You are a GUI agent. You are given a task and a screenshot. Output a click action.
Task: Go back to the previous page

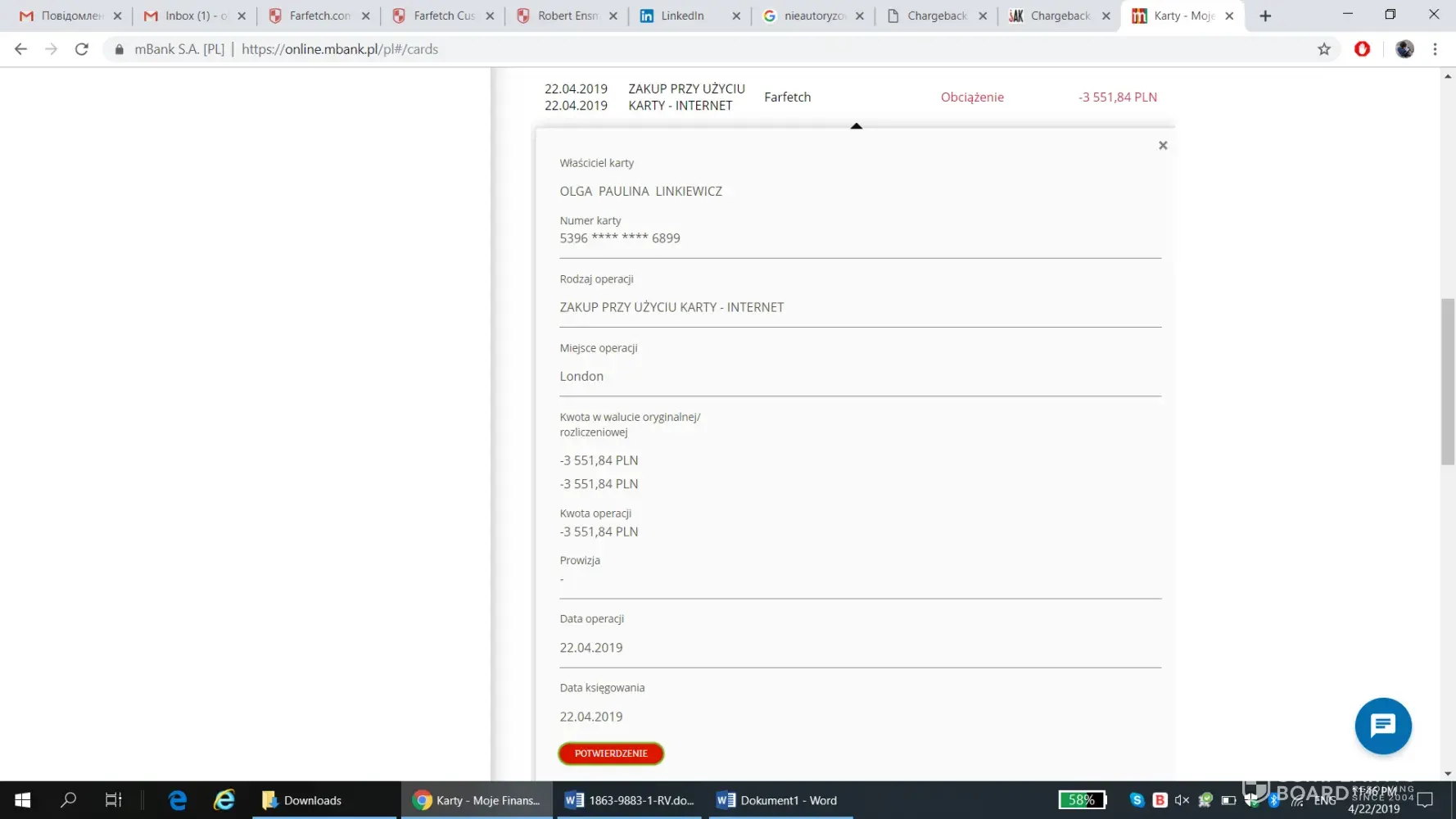(x=21, y=49)
